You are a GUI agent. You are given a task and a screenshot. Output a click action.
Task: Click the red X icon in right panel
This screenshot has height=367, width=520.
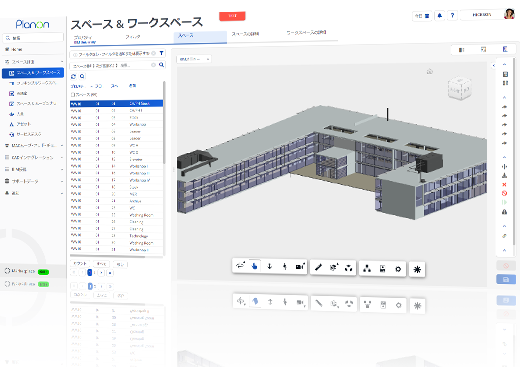pos(504,184)
